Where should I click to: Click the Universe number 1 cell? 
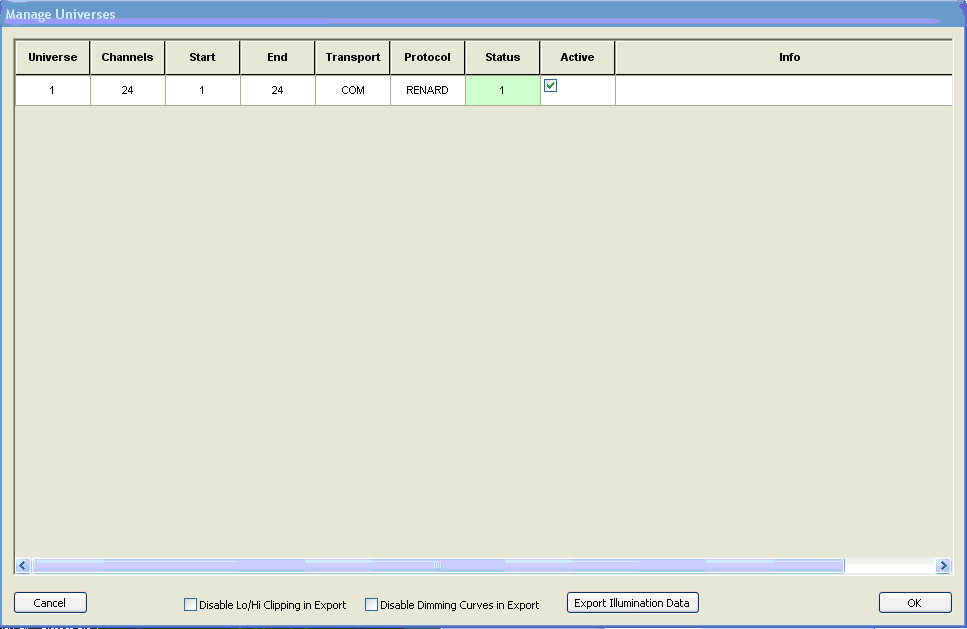pyautogui.click(x=52, y=90)
